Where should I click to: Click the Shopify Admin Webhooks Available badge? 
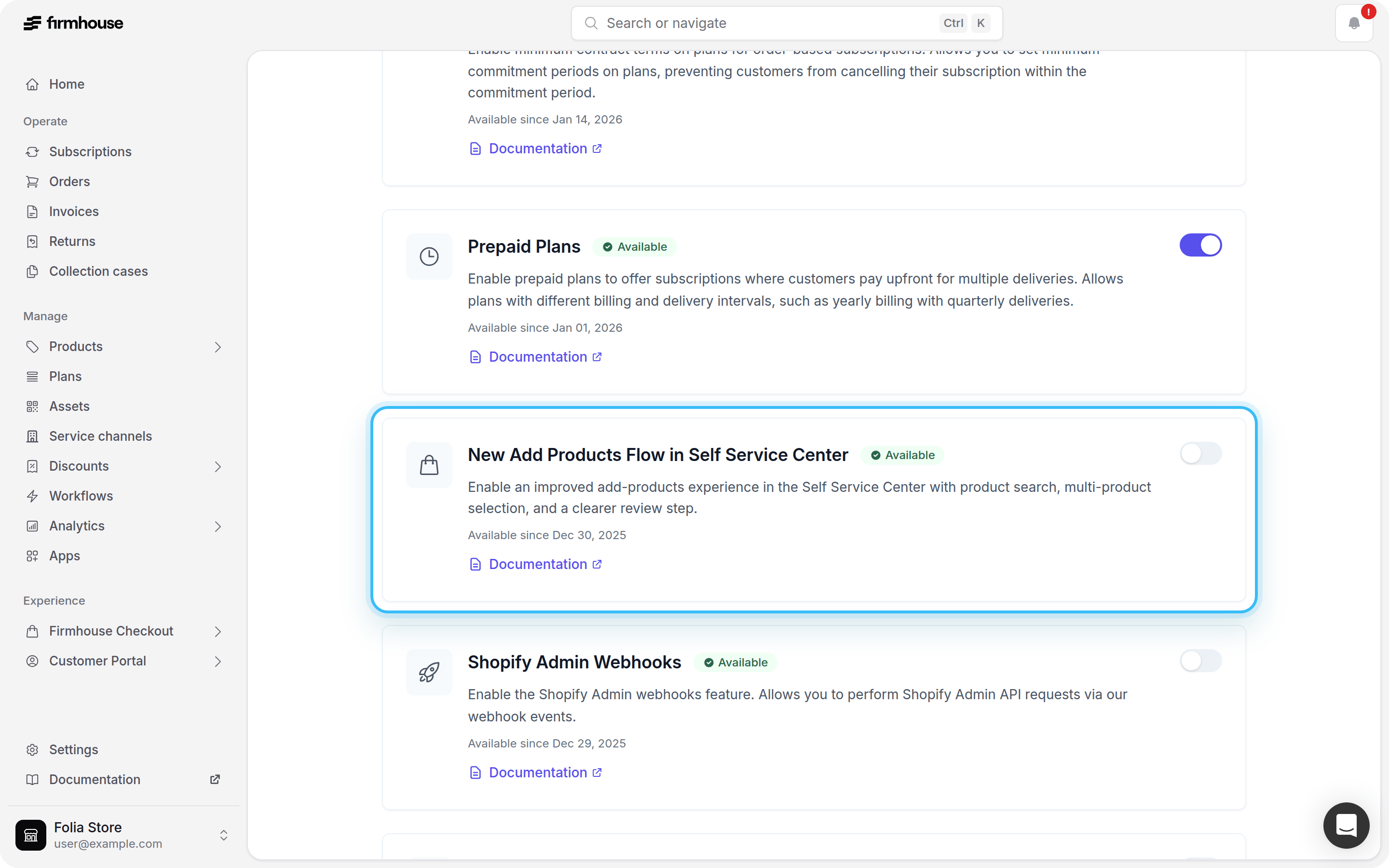tap(735, 663)
